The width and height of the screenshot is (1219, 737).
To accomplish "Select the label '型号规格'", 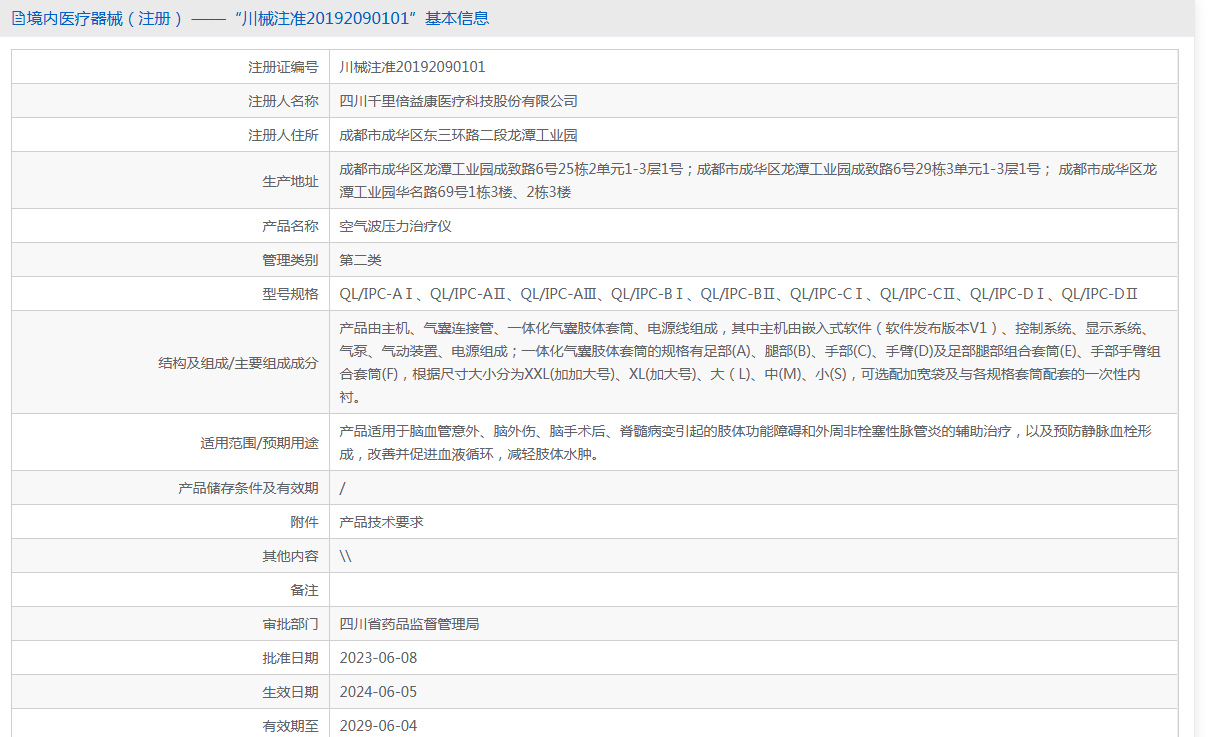I will 290,294.
